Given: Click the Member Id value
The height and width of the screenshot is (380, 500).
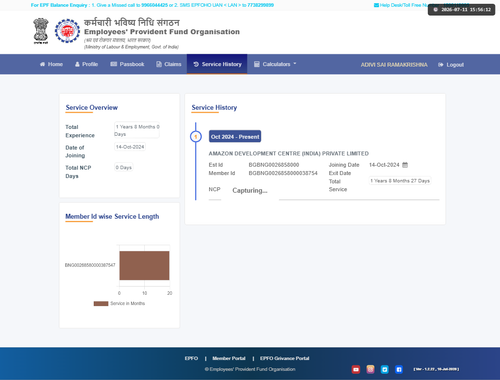Looking at the screenshot, I should coord(283,173).
